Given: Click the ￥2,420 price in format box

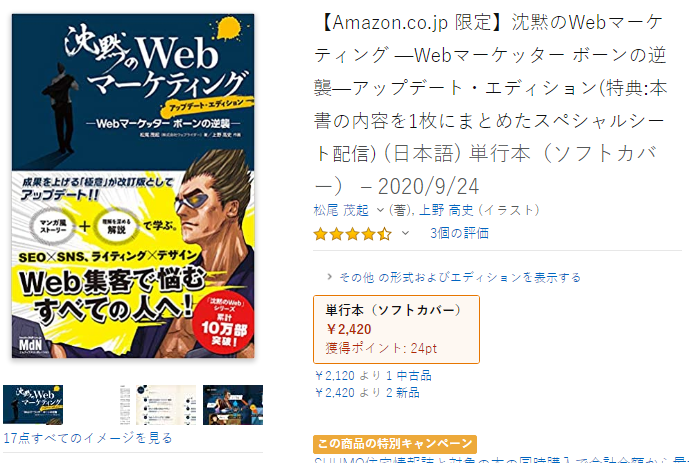Looking at the screenshot, I should (349, 329).
